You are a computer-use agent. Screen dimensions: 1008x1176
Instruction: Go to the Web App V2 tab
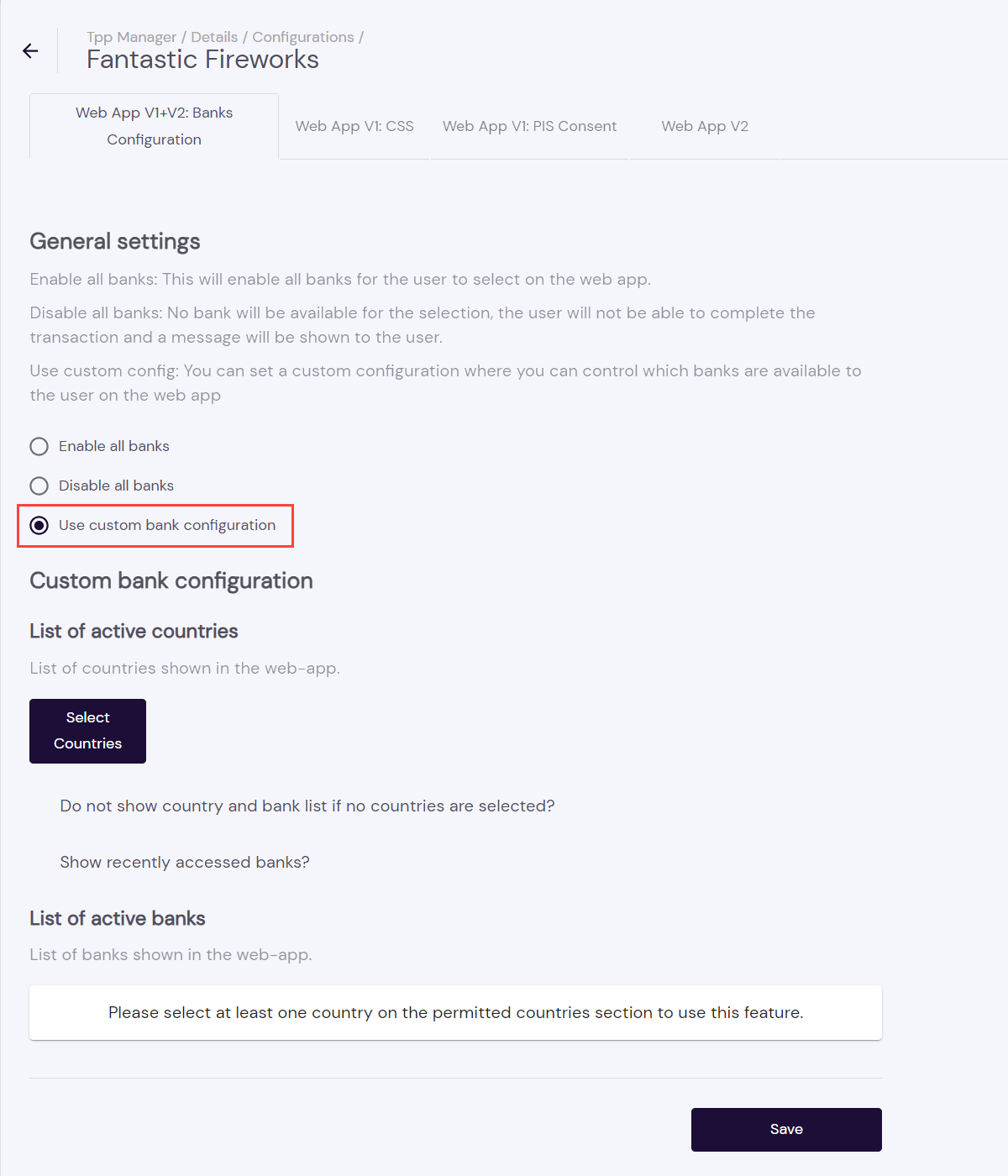pos(705,126)
